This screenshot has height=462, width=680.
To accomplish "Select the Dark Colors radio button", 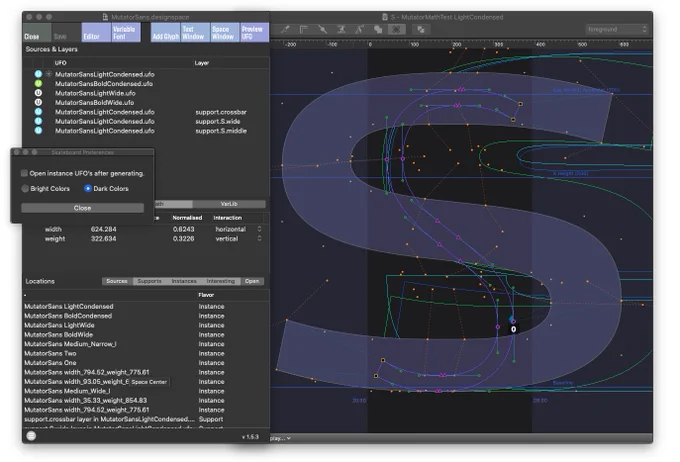I will [88, 188].
